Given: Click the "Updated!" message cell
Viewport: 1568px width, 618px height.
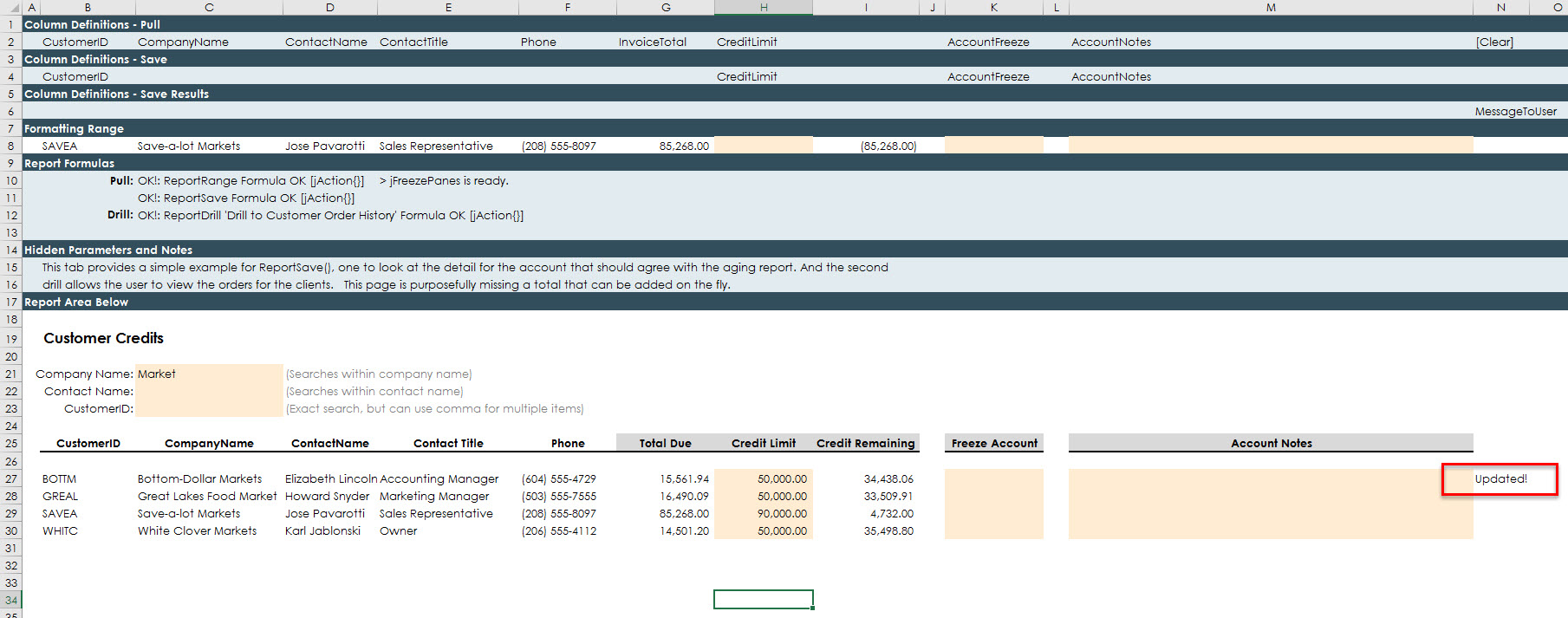Looking at the screenshot, I should coord(1500,478).
